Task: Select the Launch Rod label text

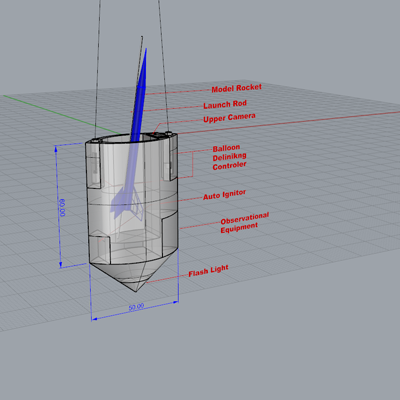Action: pyautogui.click(x=225, y=104)
